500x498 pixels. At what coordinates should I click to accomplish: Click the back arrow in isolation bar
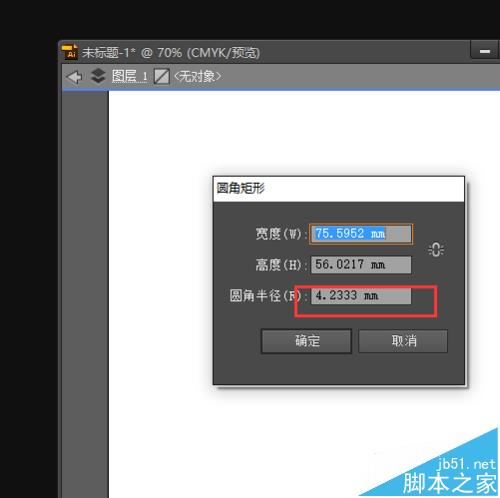tap(75, 77)
